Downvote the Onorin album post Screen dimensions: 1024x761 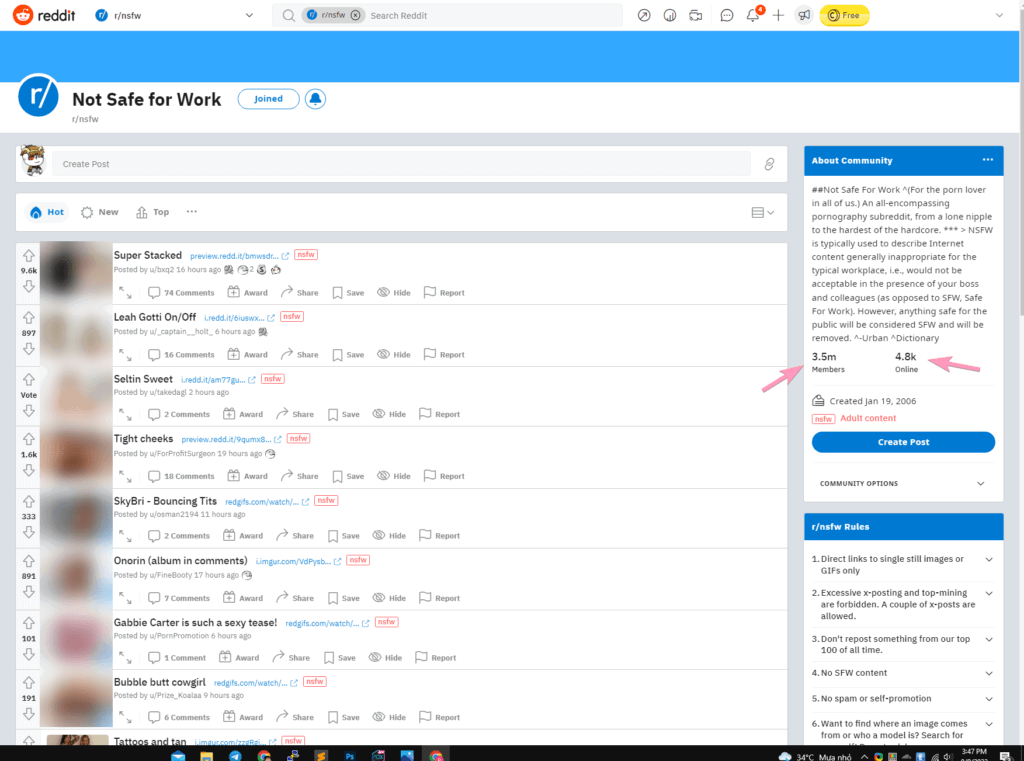[x=29, y=592]
